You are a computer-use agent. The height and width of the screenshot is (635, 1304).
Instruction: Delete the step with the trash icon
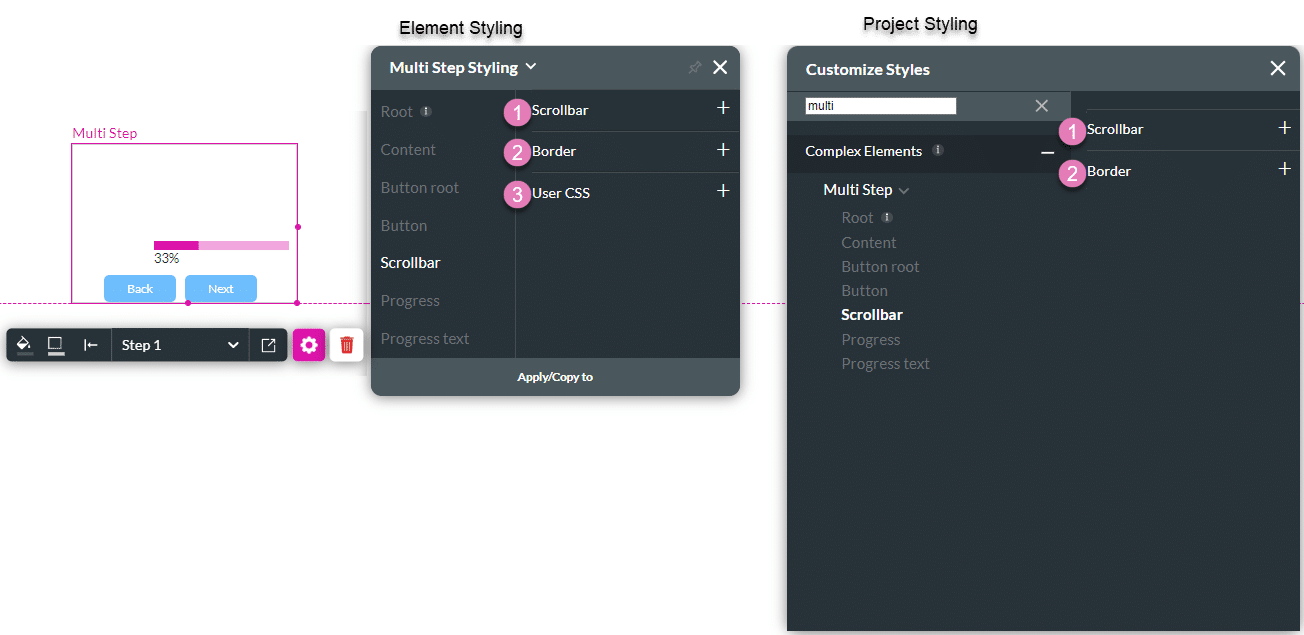click(346, 344)
